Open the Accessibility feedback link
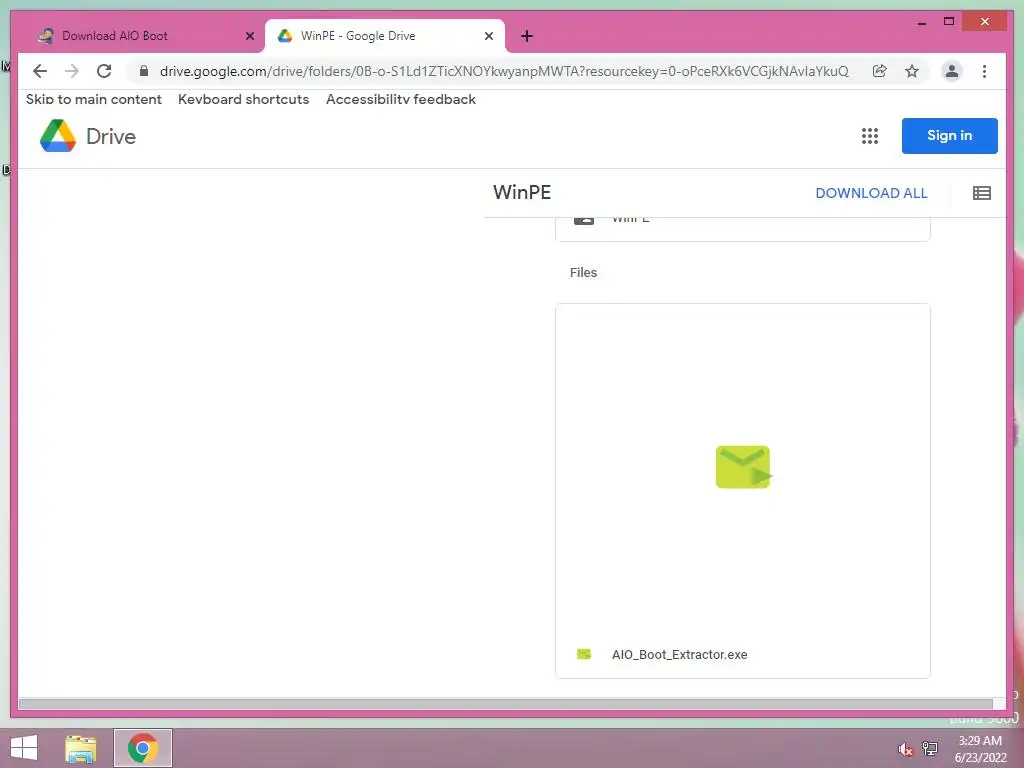1024x768 pixels. [x=401, y=99]
